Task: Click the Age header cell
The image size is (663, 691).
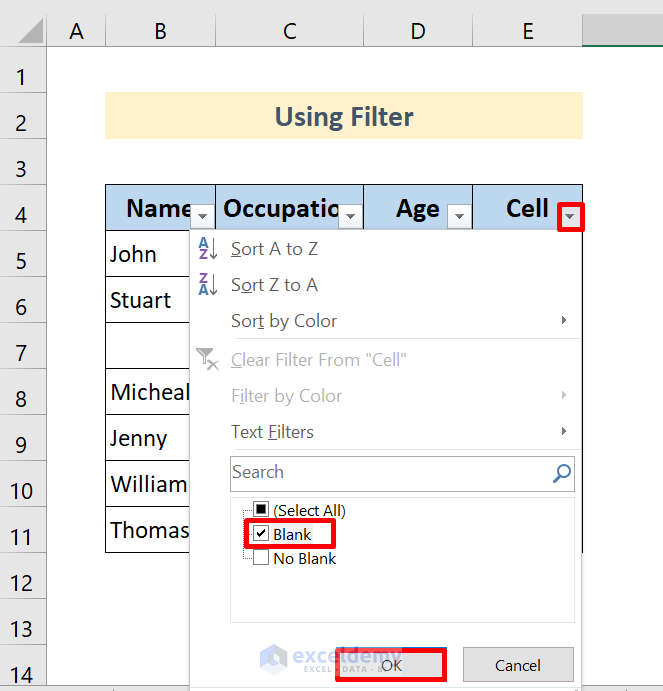Action: point(418,208)
